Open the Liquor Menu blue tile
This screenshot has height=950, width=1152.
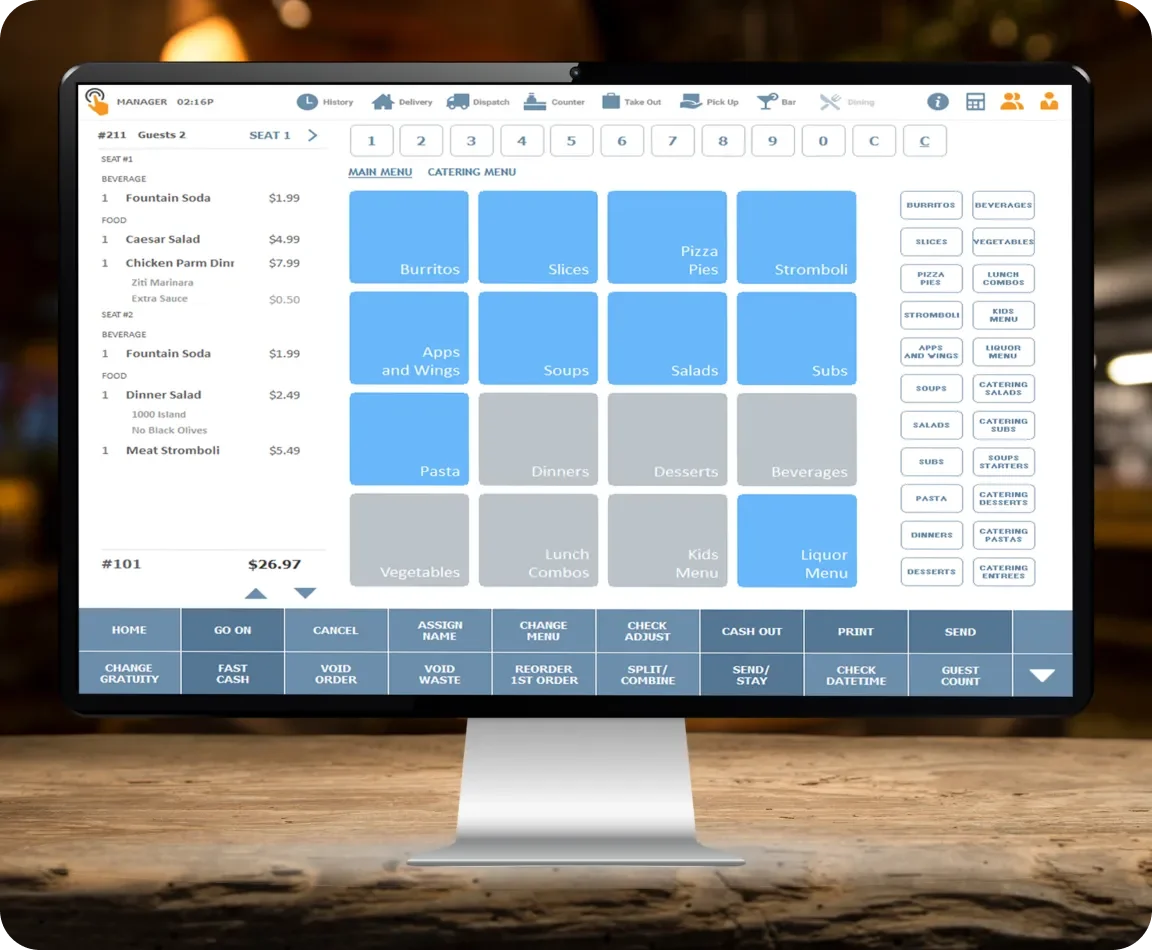(796, 540)
